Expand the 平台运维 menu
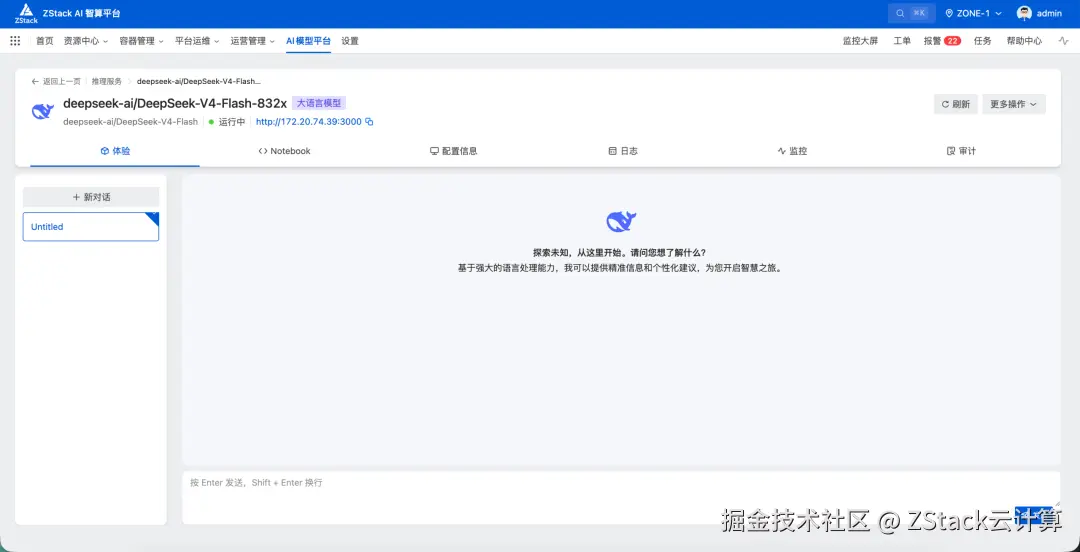Screen dimensions: 1080x552 click(197, 41)
